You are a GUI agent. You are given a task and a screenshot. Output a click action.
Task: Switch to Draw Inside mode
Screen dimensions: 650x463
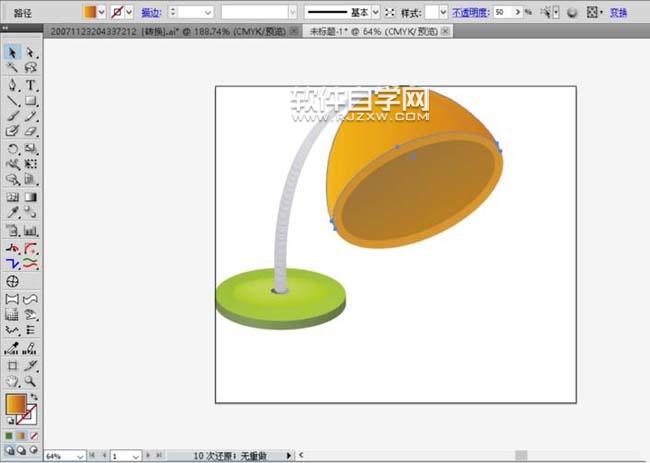tap(34, 450)
